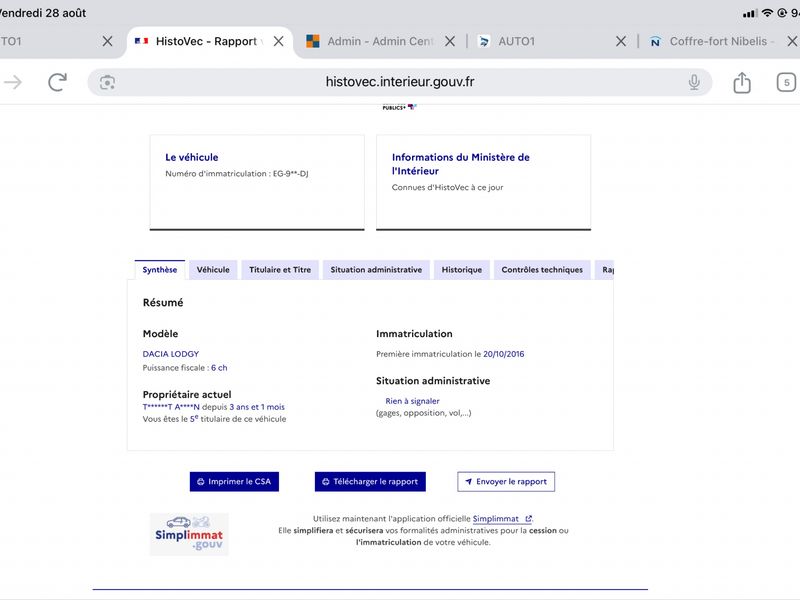Image resolution: width=800 pixels, height=600 pixels.
Task: Click the external link icon after Simplimmat
Action: coord(529,519)
